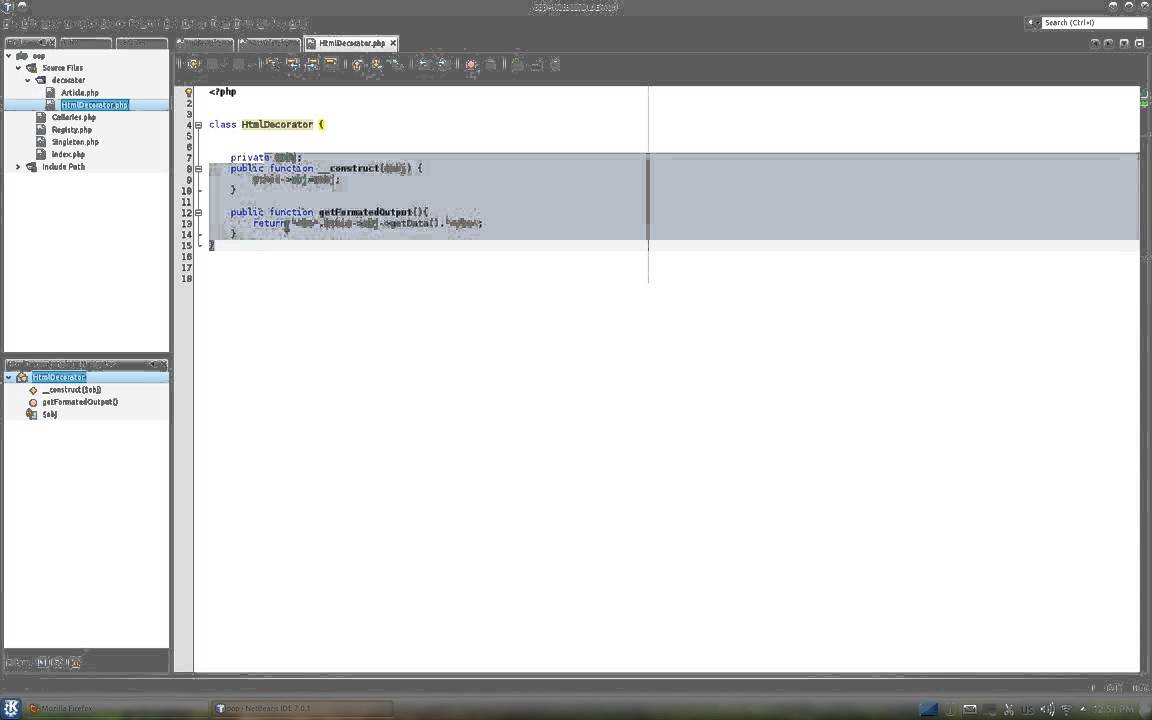Select HtmlDecorator.php in project tree

95,105
